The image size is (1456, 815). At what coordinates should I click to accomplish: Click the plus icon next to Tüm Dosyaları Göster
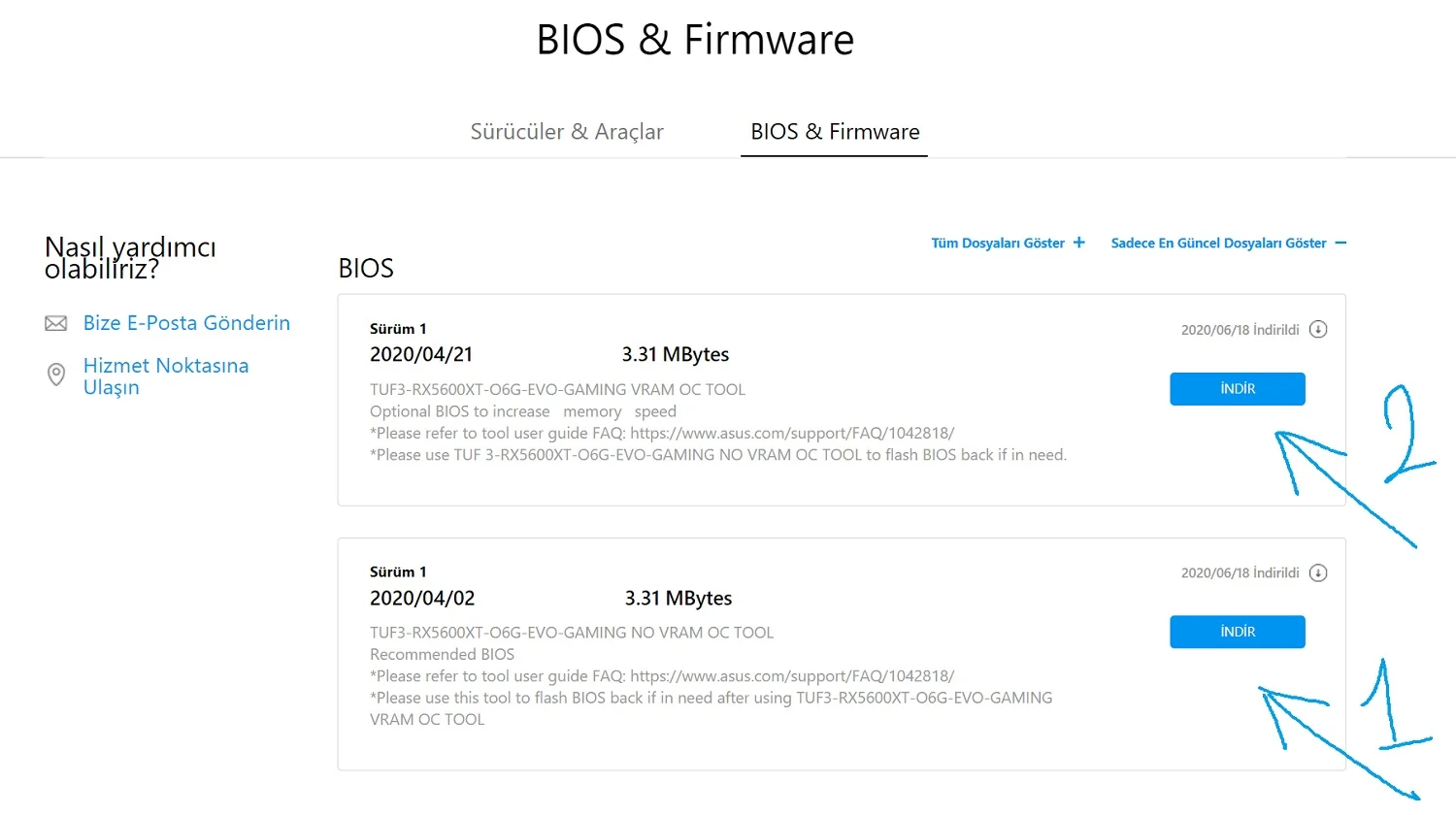coord(1079,243)
